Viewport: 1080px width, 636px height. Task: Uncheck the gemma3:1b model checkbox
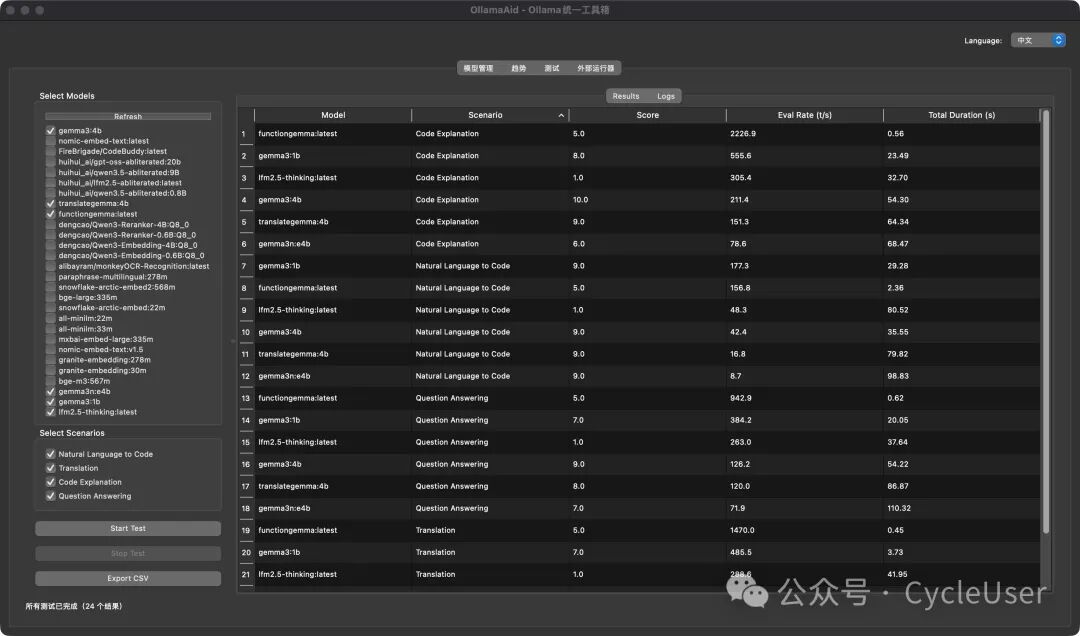tap(50, 402)
